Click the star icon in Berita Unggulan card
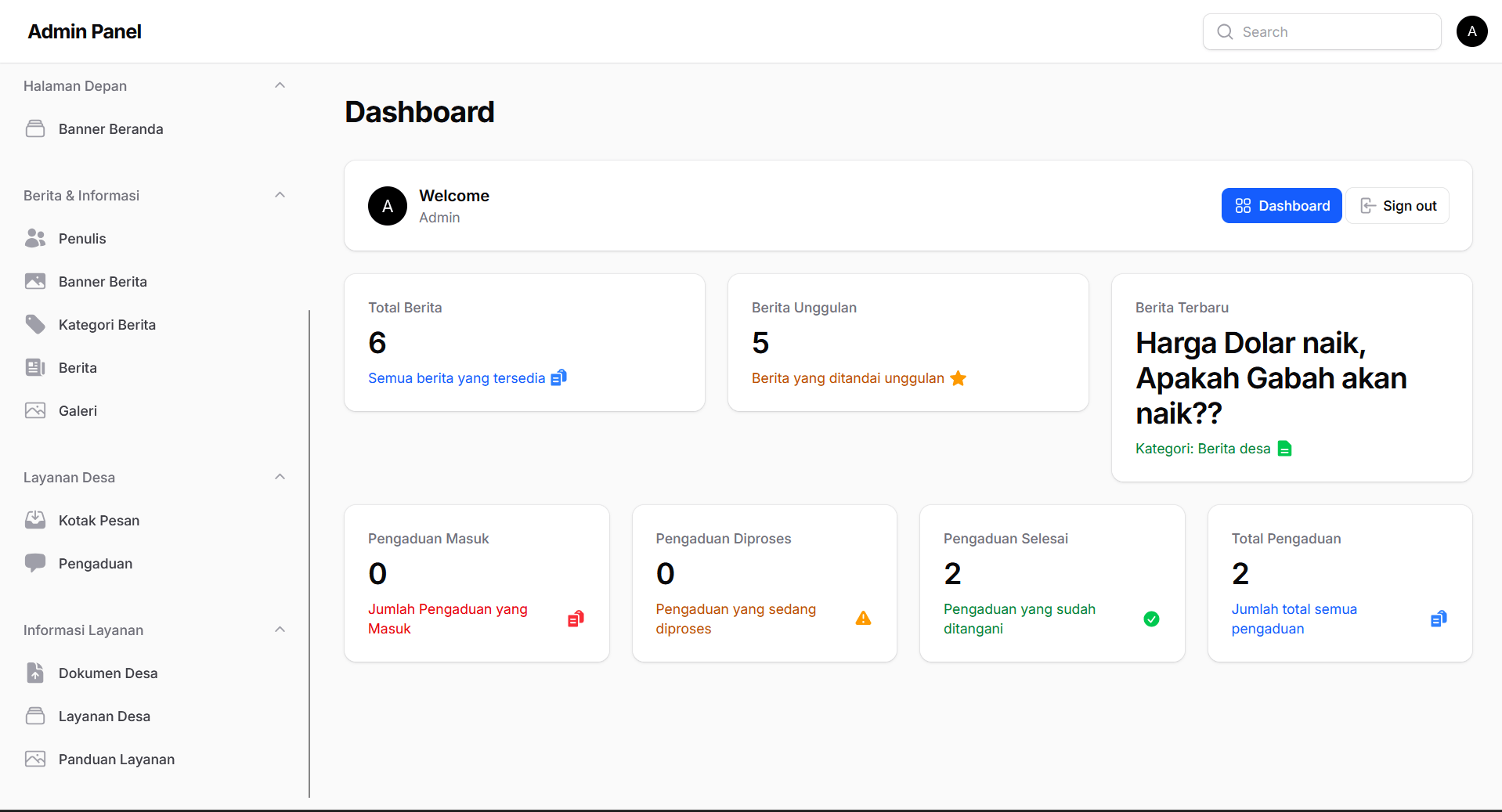The height and width of the screenshot is (812, 1502). pyautogui.click(x=959, y=378)
